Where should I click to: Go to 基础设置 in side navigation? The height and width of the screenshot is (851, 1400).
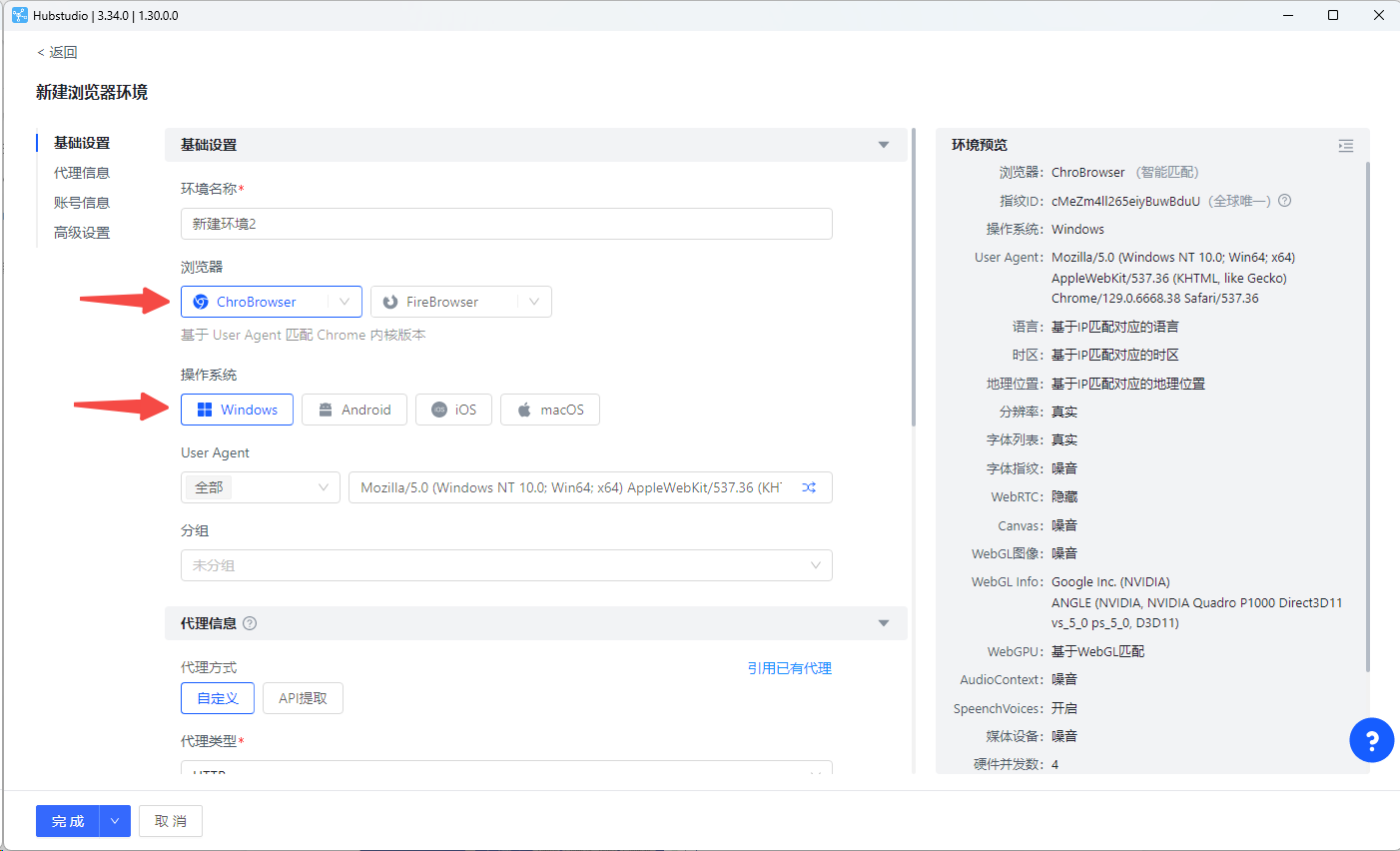click(x=82, y=143)
